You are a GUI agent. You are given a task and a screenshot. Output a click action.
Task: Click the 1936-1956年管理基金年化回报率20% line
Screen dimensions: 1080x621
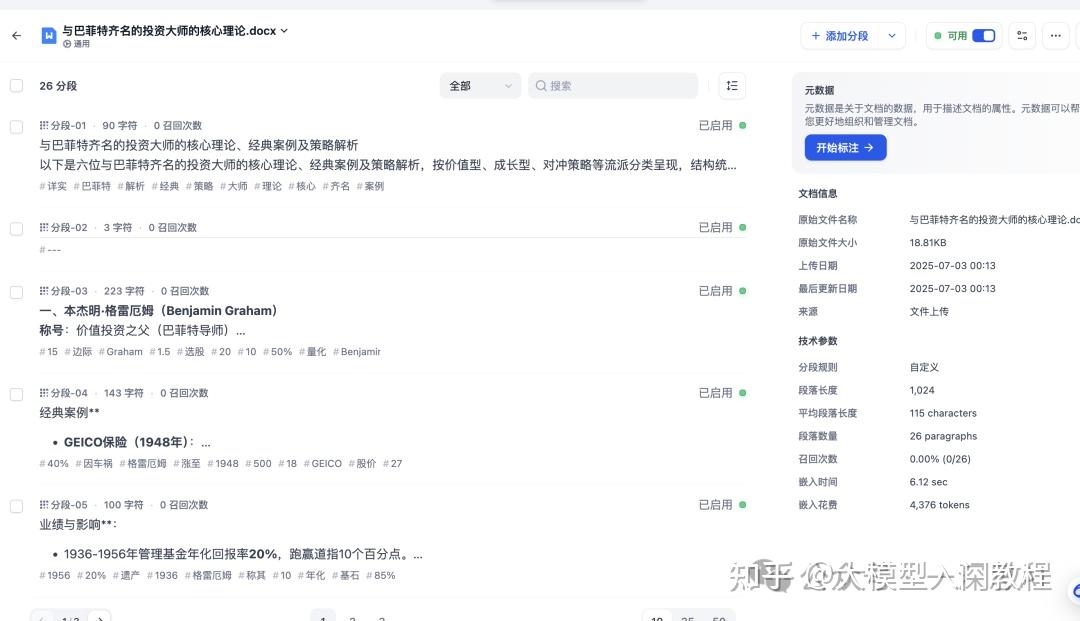pos(238,554)
